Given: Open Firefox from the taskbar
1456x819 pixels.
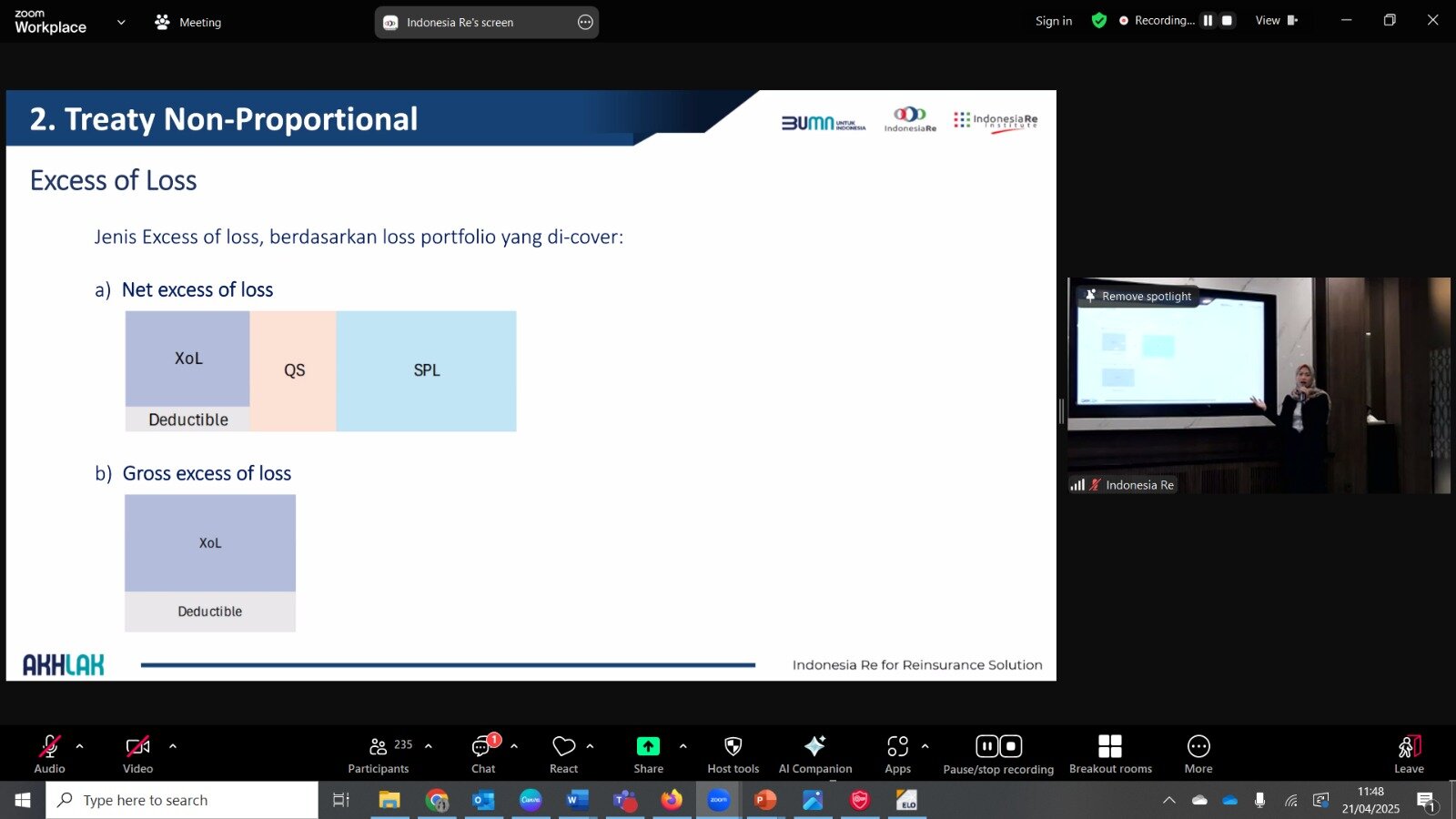Looking at the screenshot, I should (x=672, y=800).
